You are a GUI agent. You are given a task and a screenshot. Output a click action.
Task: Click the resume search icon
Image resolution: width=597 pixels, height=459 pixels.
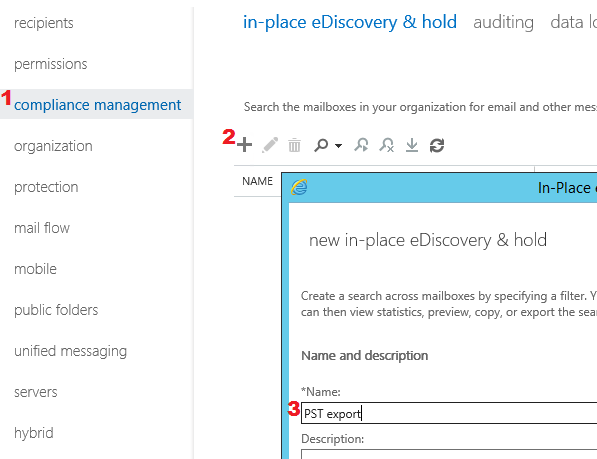coord(361,145)
